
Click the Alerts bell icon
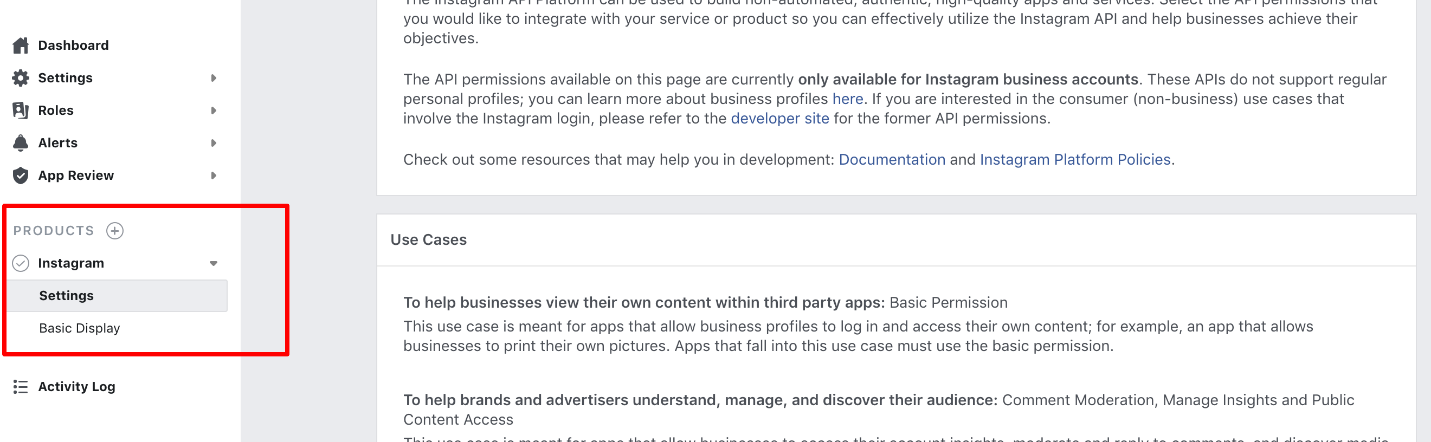[20, 143]
